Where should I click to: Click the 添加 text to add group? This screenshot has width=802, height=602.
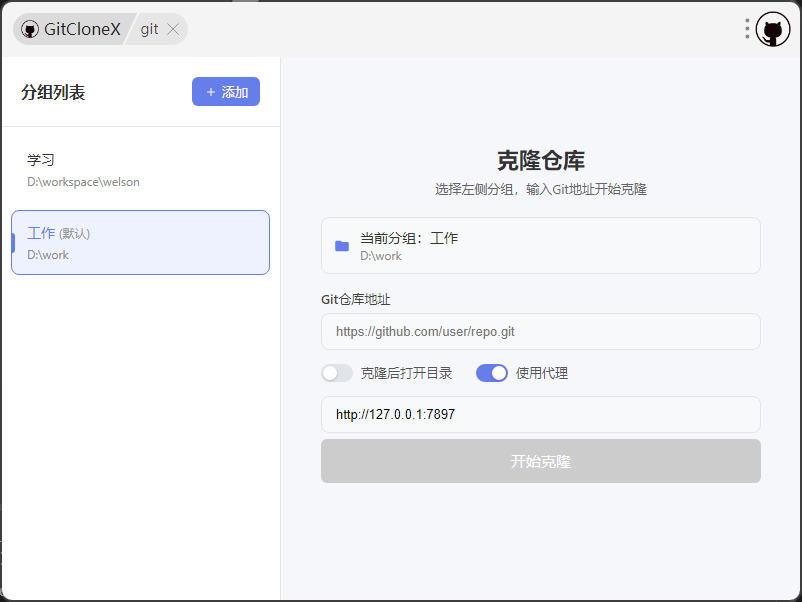pos(235,92)
